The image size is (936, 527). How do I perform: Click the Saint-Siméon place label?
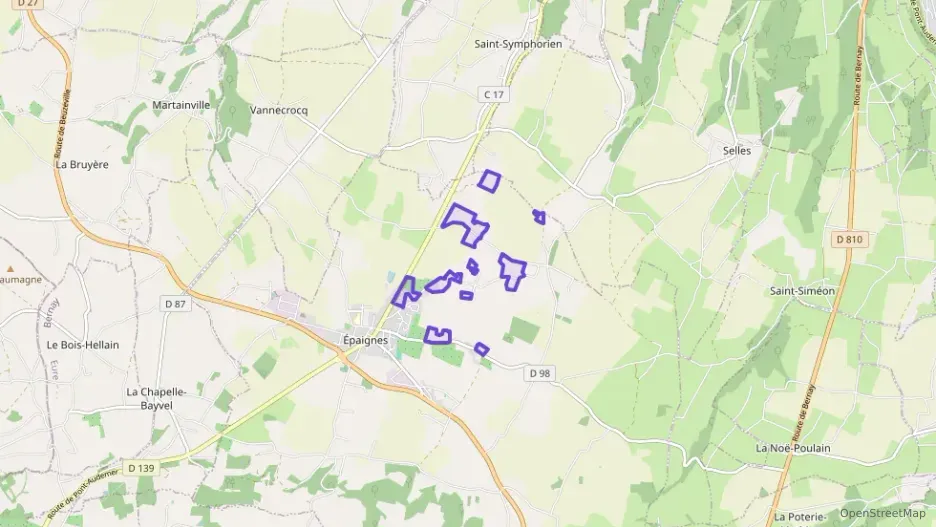[802, 291]
